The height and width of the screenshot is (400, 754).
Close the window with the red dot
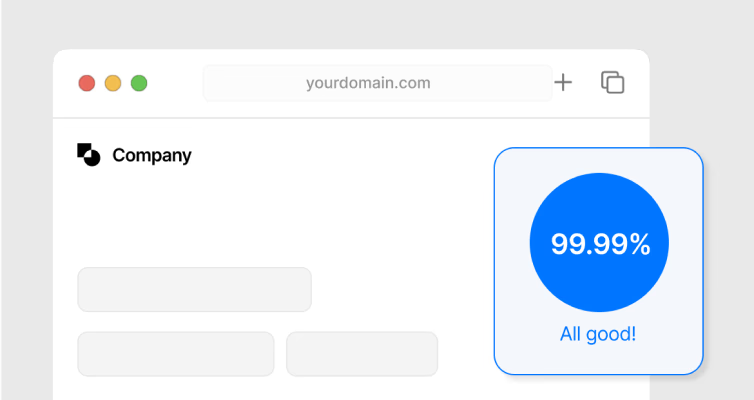point(87,83)
